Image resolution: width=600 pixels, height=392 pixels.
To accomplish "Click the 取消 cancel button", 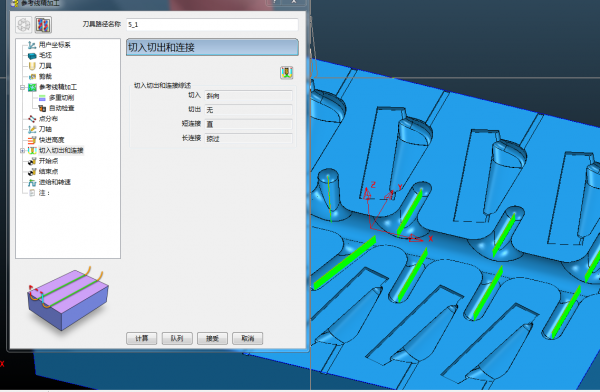I will (248, 338).
